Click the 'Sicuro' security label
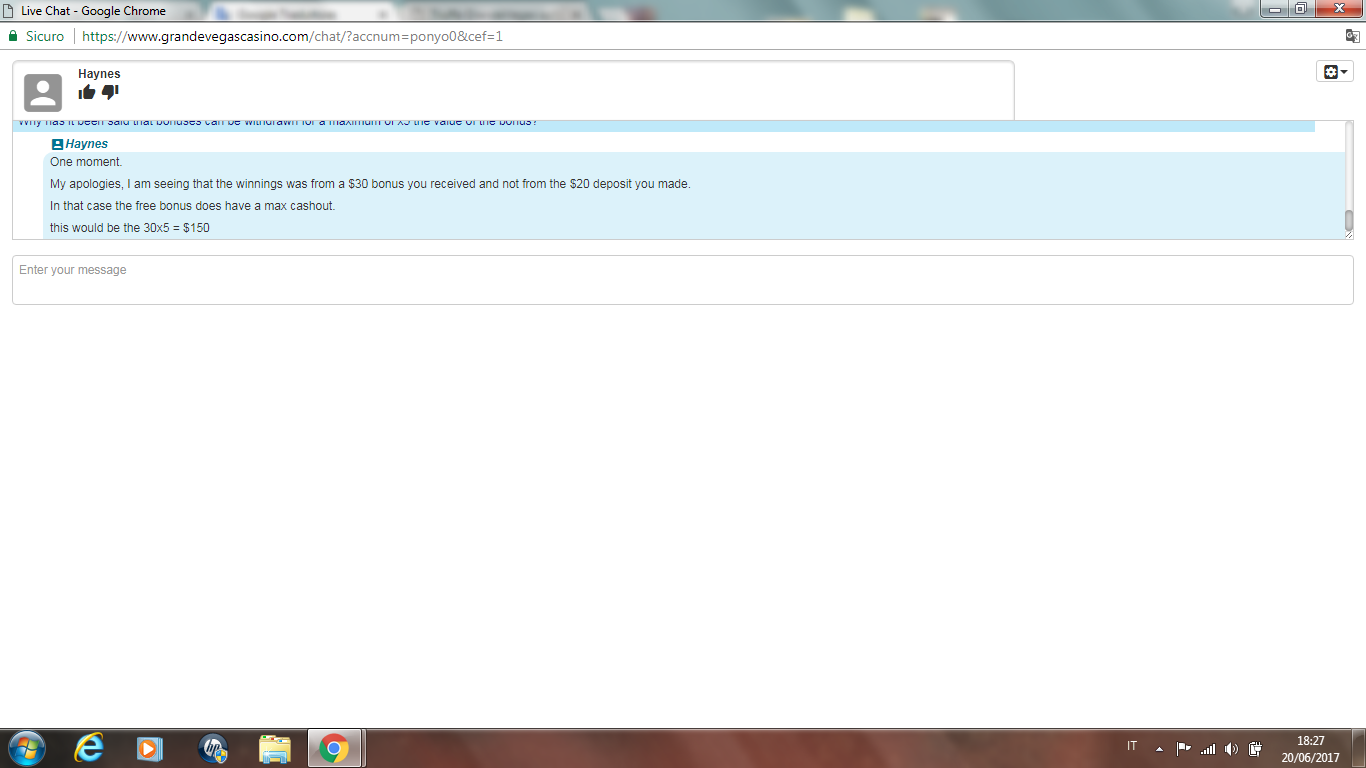 pos(45,36)
